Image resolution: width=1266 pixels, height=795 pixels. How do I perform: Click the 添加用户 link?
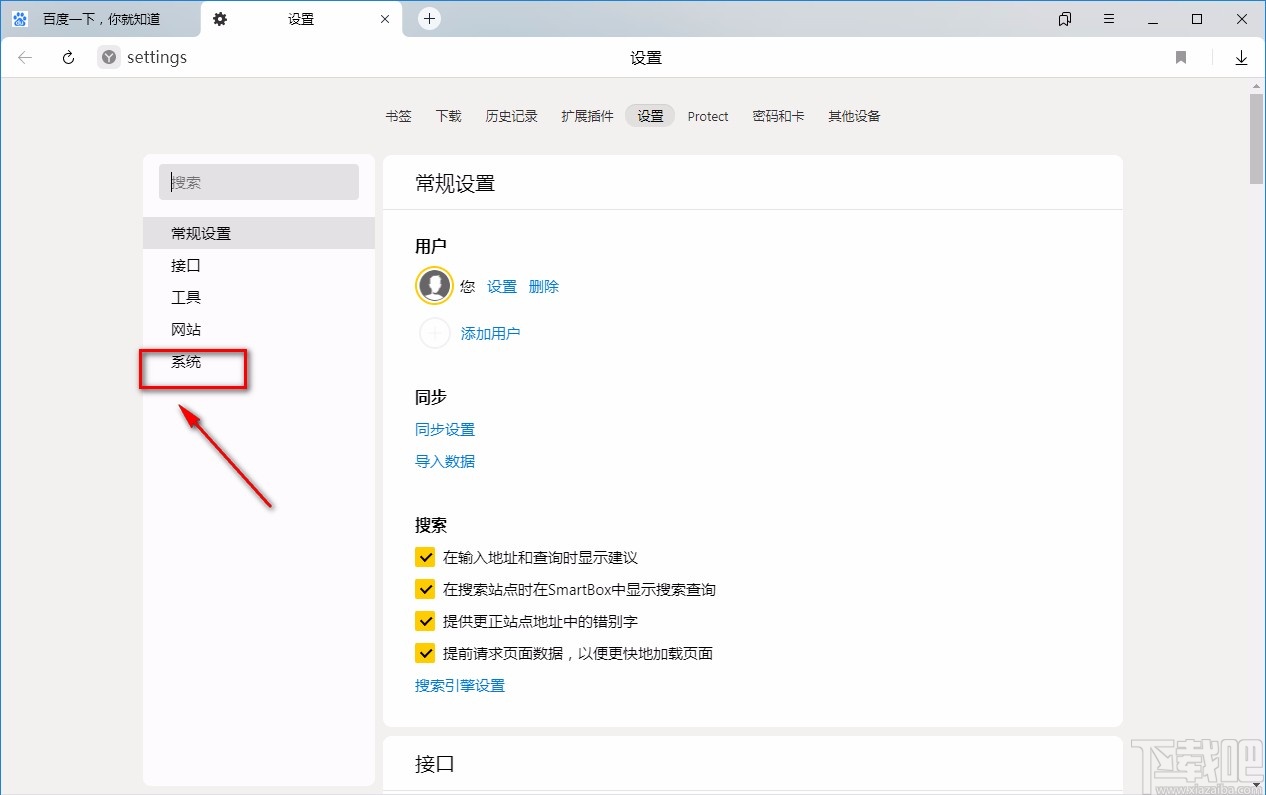(491, 333)
